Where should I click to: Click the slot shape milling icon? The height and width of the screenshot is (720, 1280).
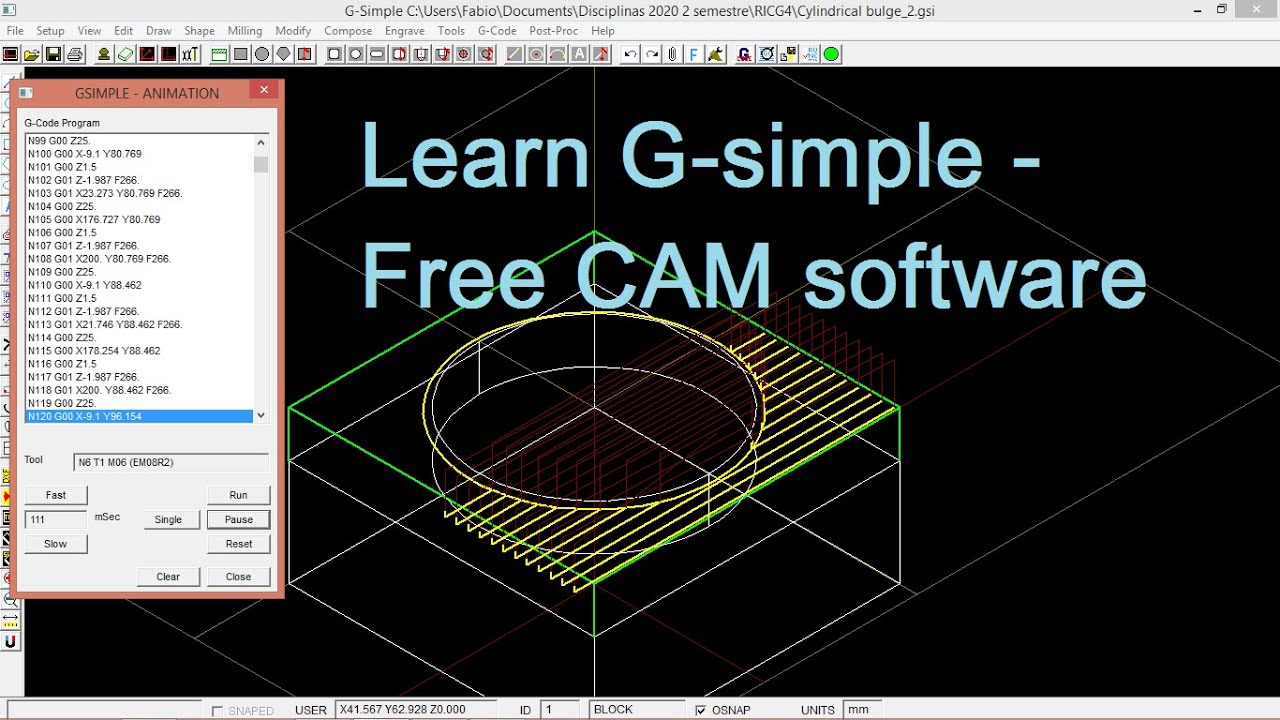(x=377, y=54)
